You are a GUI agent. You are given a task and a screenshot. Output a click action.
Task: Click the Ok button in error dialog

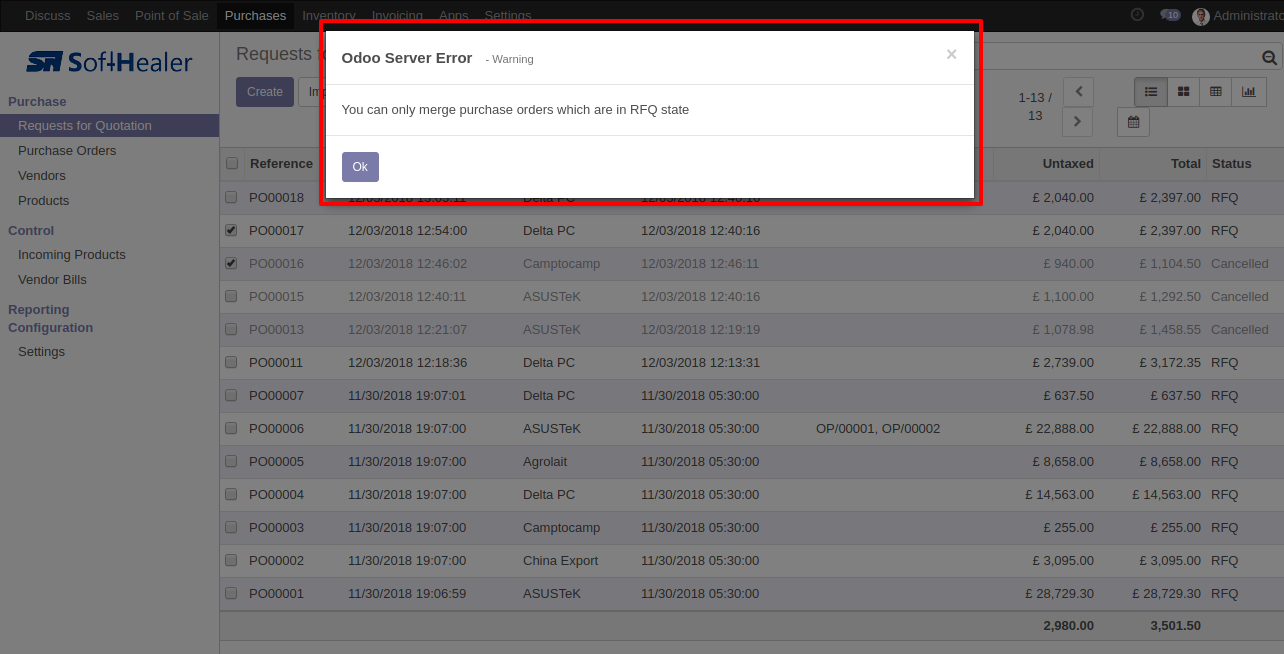click(x=360, y=167)
